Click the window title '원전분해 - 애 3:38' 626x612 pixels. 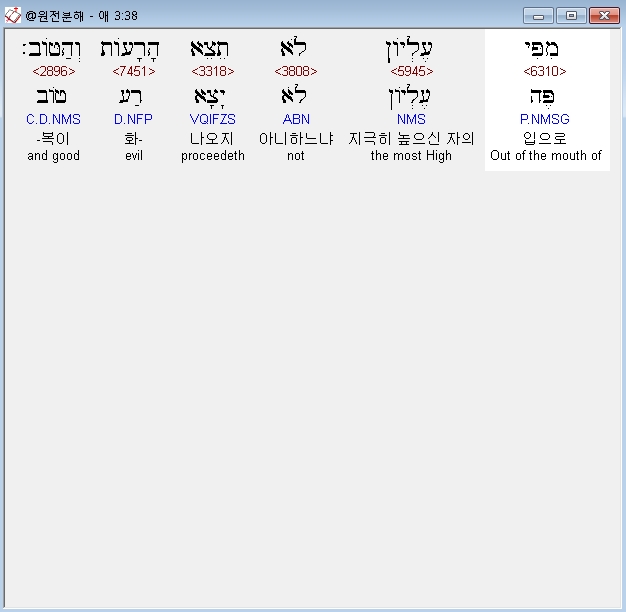tap(82, 16)
